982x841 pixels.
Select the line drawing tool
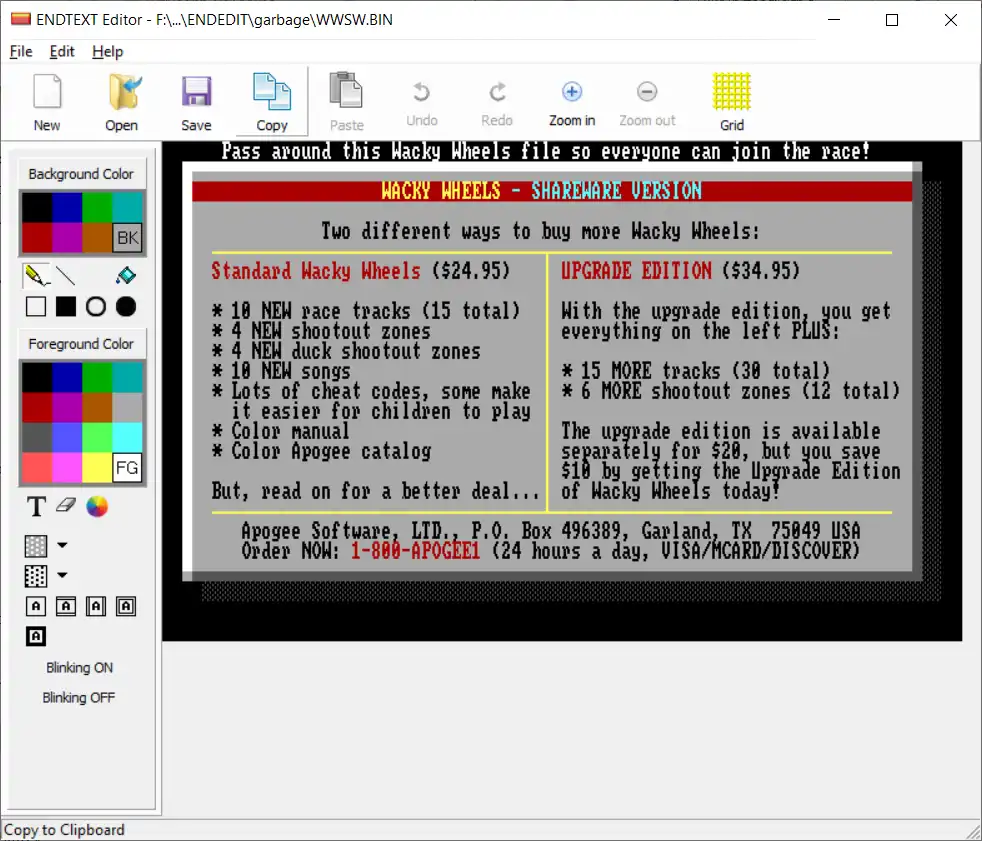pyautogui.click(x=66, y=276)
